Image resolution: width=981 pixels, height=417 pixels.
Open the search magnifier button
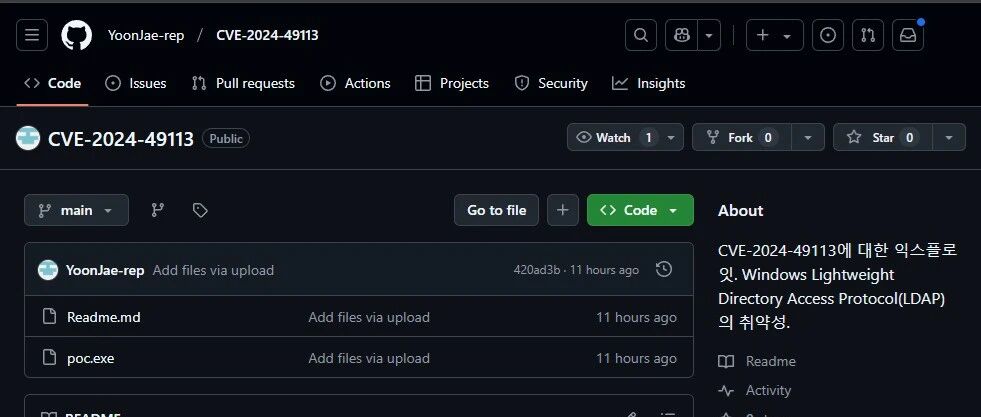click(x=641, y=35)
